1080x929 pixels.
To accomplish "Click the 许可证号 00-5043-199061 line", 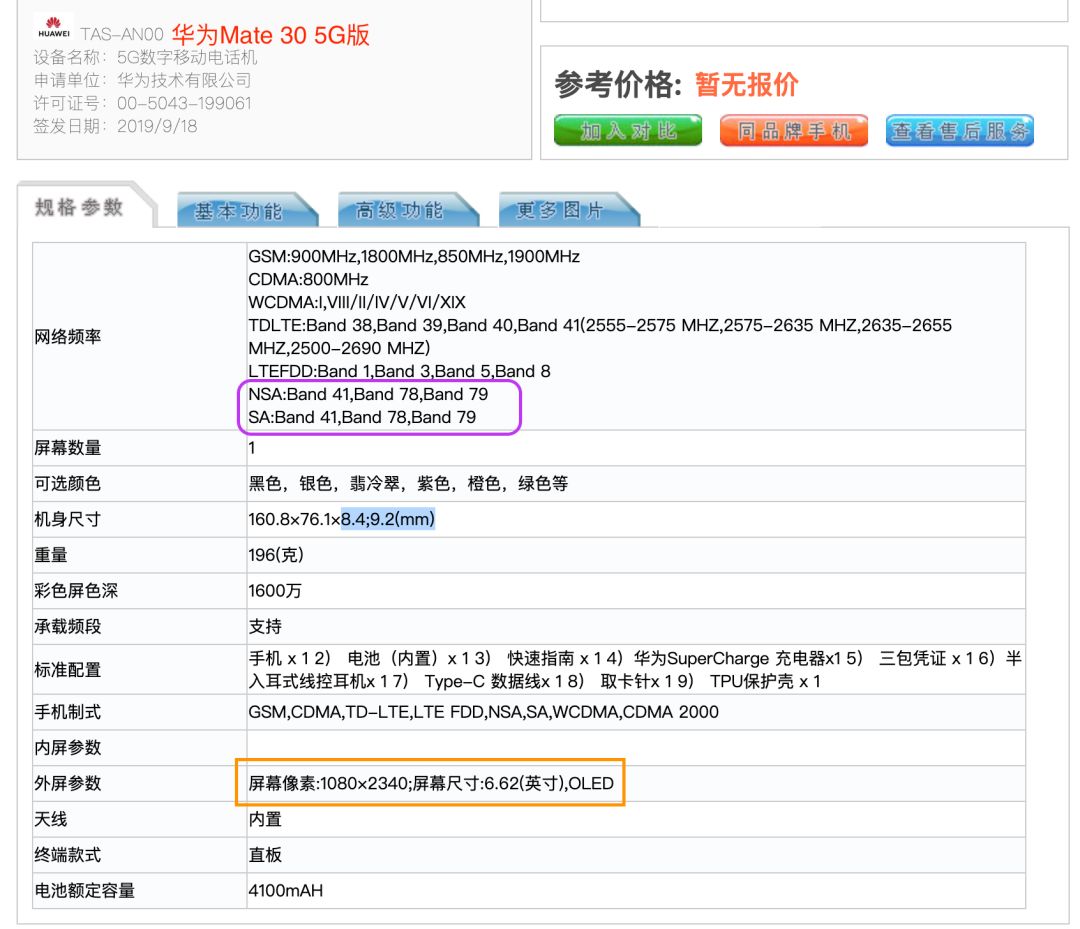I will click(x=143, y=103).
